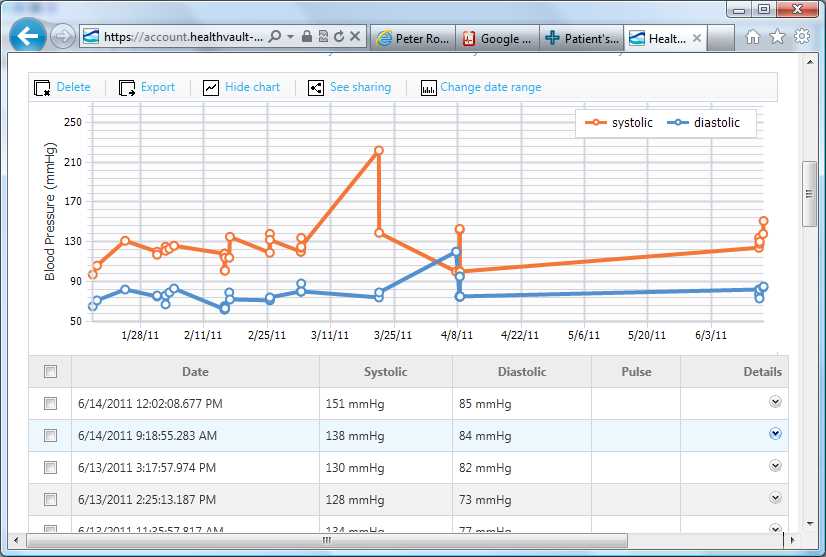Expand details for the 130 mmHg row

coord(775,466)
